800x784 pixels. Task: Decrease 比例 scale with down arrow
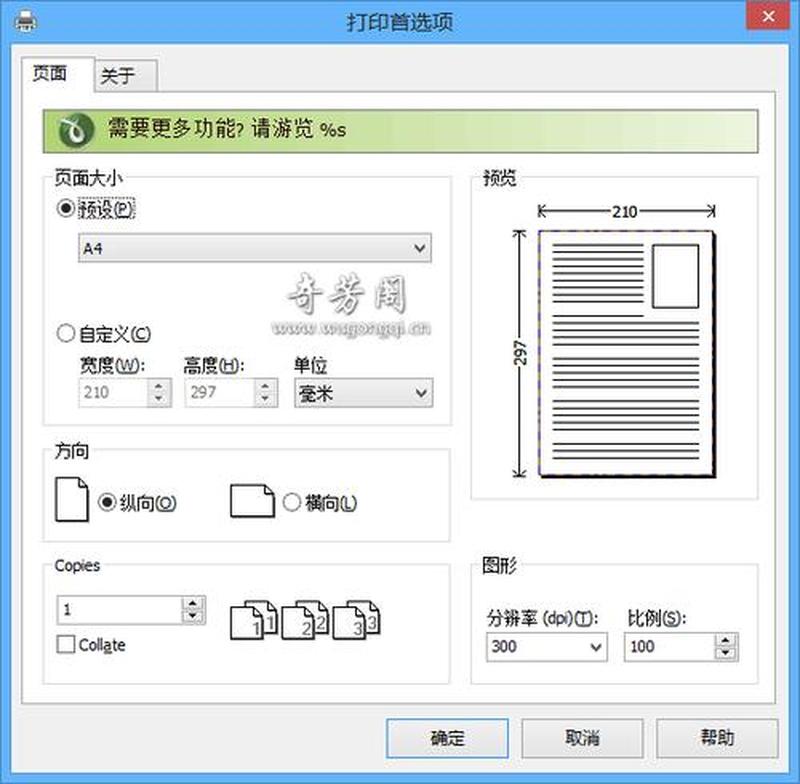(726, 653)
